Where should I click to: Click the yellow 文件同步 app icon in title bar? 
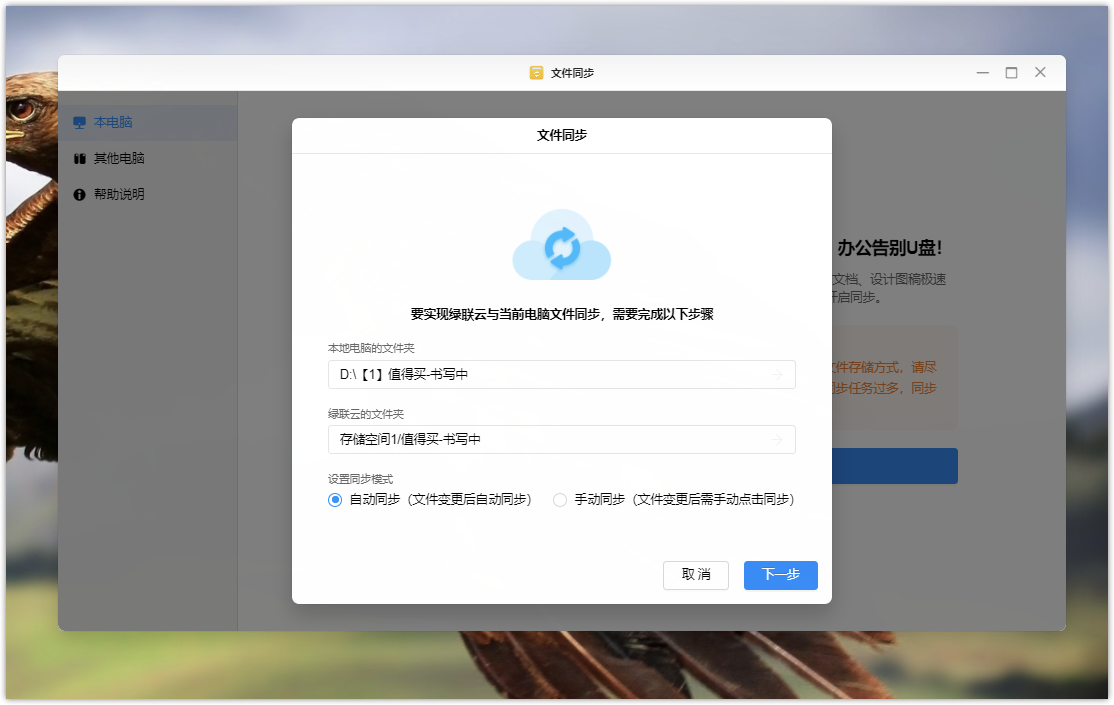[x=537, y=73]
